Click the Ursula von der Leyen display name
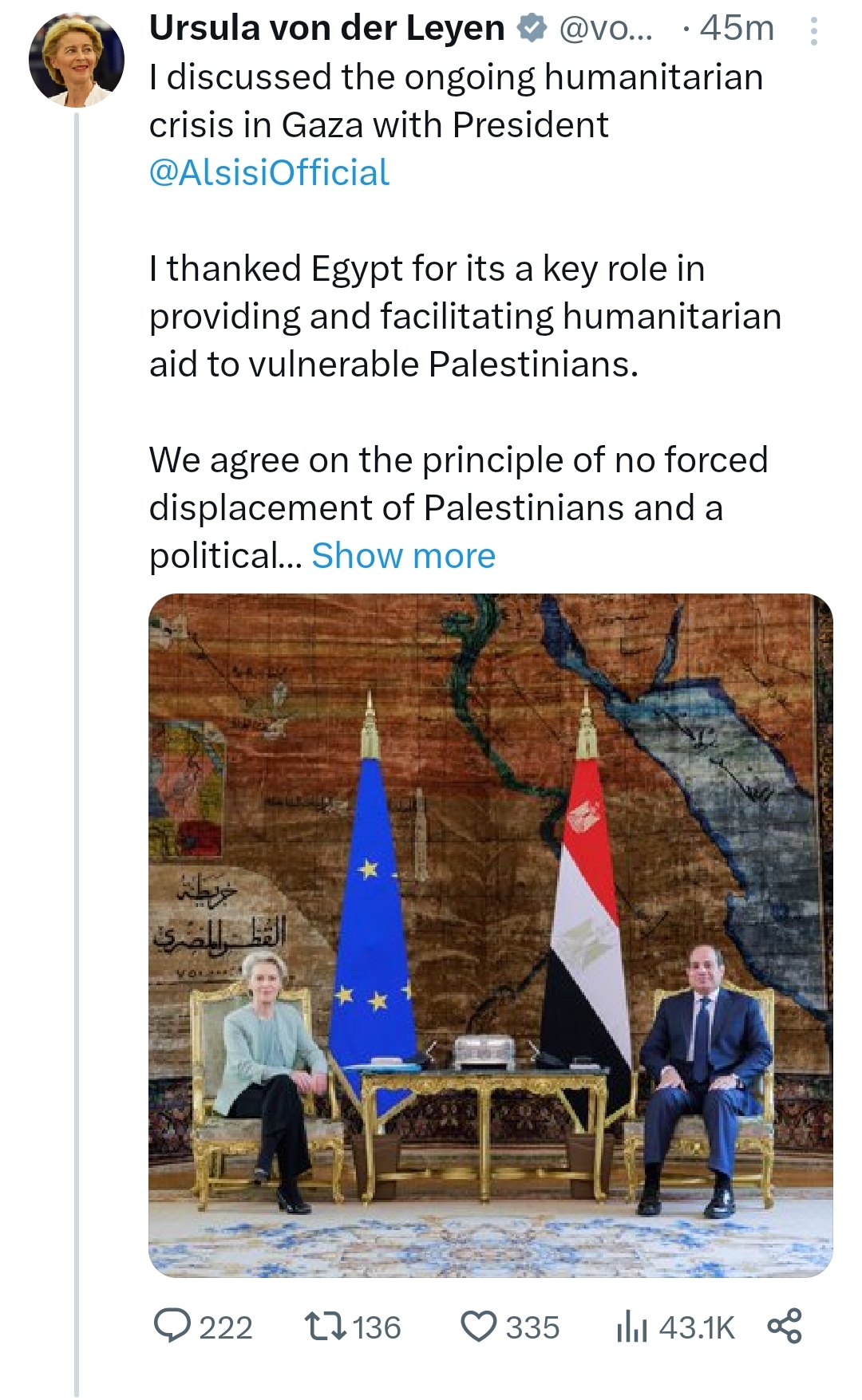This screenshot has height=1400, width=862. (326, 29)
